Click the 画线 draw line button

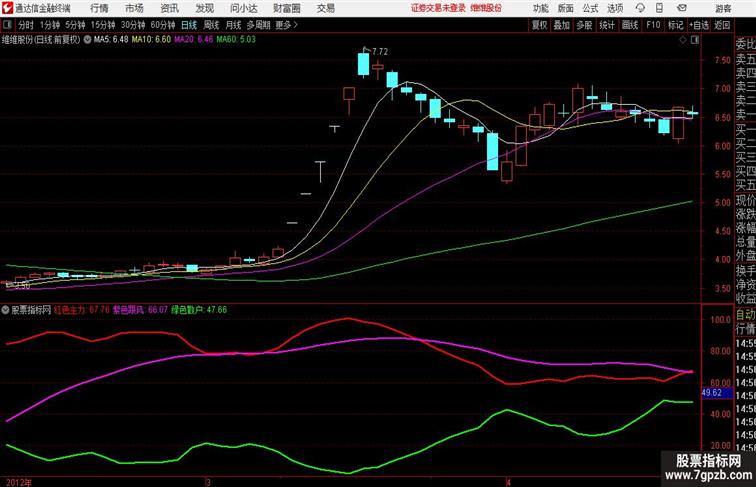630,25
